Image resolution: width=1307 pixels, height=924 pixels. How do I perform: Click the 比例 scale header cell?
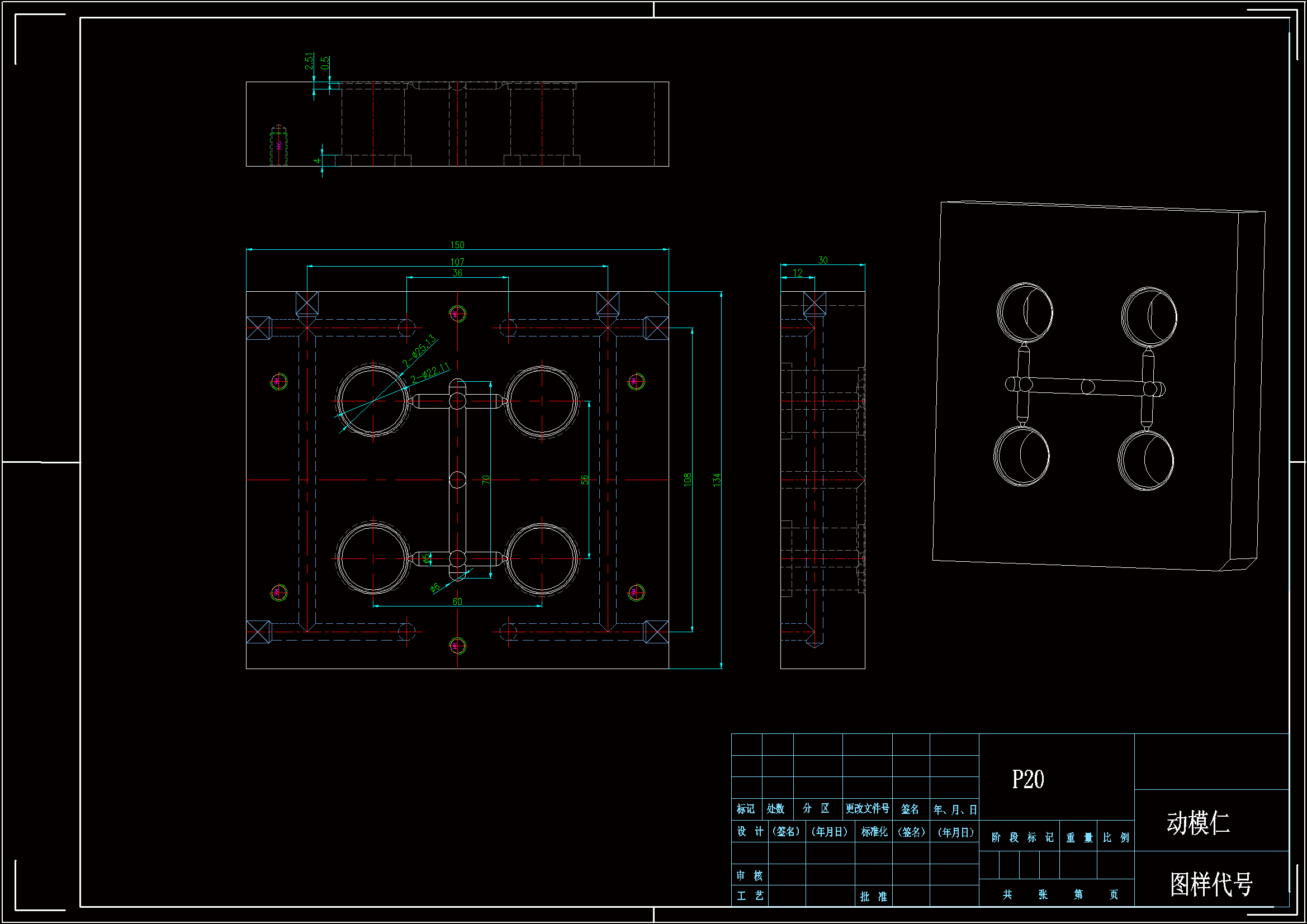[1116, 837]
